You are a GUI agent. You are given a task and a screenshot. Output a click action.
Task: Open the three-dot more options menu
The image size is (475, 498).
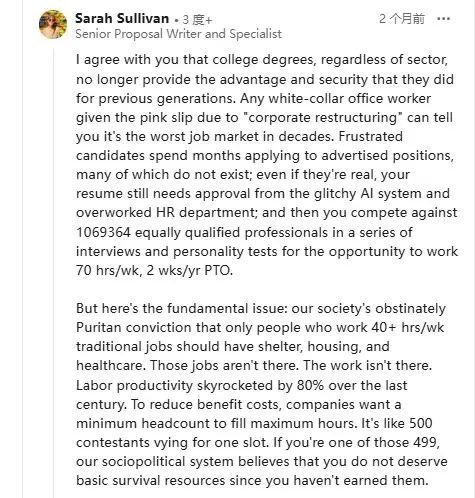[443, 19]
